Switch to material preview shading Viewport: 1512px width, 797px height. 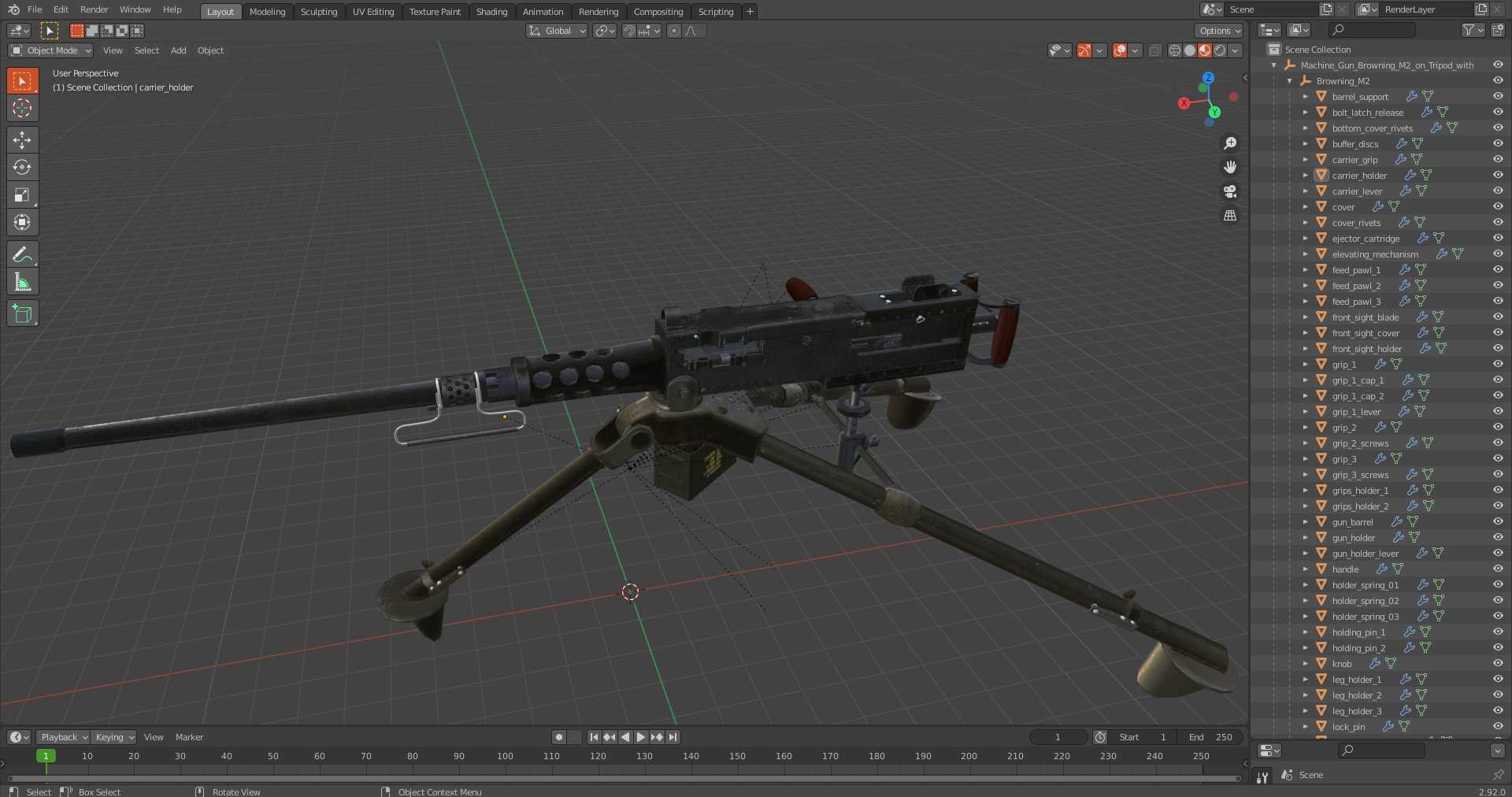point(1205,50)
